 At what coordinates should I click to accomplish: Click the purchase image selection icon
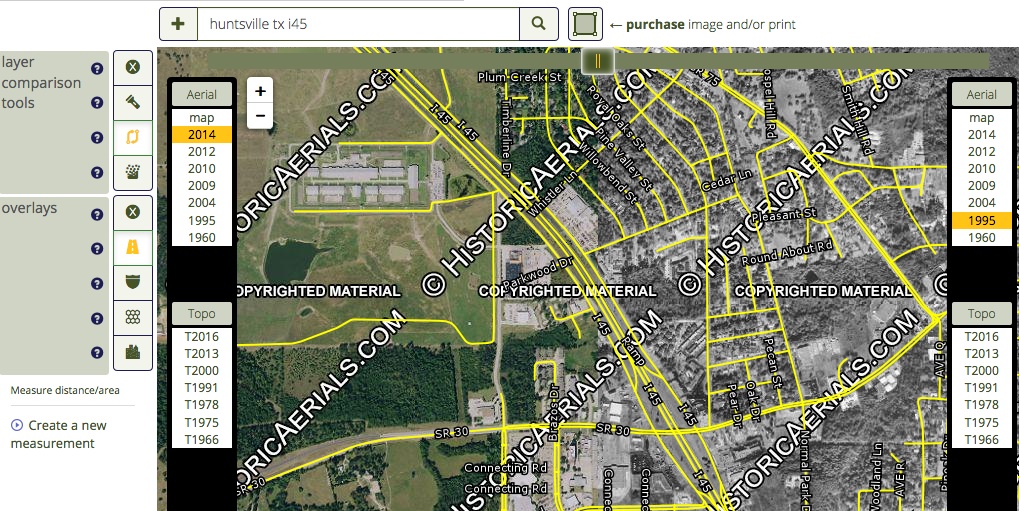tap(585, 24)
